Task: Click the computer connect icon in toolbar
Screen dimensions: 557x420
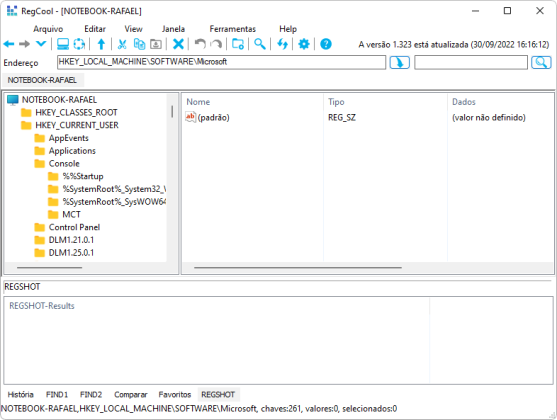Action: click(x=63, y=44)
